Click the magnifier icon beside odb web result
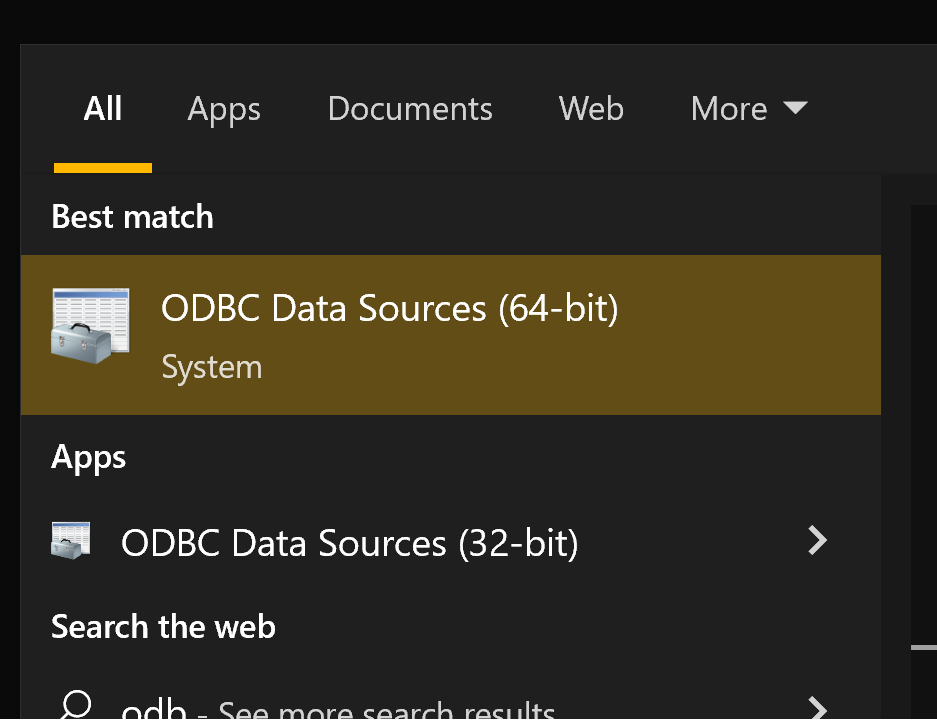Viewport: 937px width, 720px height. click(x=76, y=707)
